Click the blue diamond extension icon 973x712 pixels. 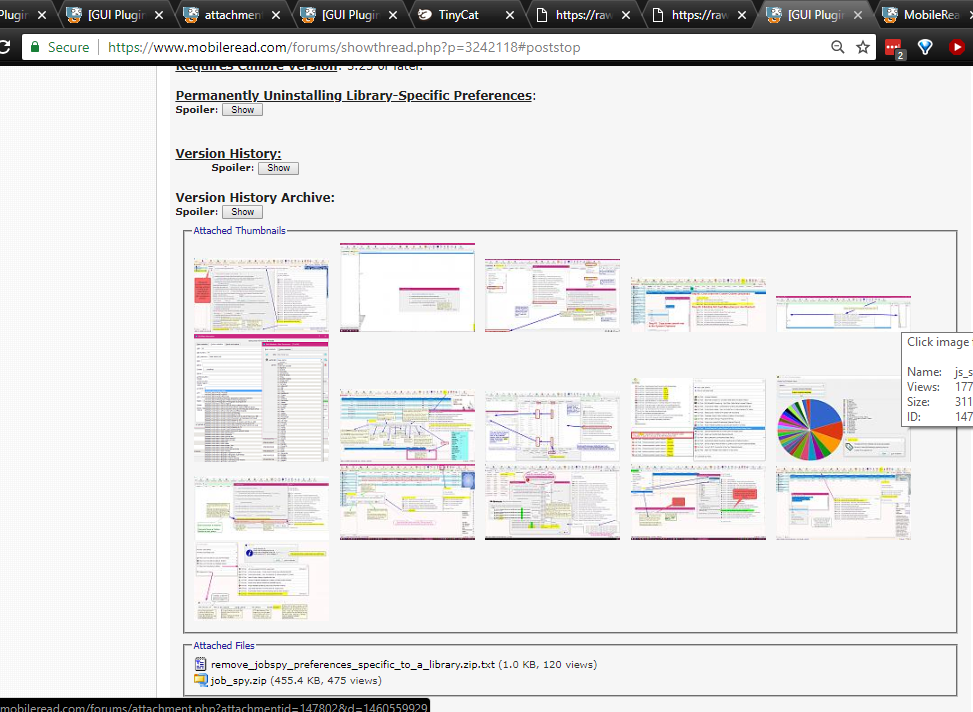click(925, 47)
